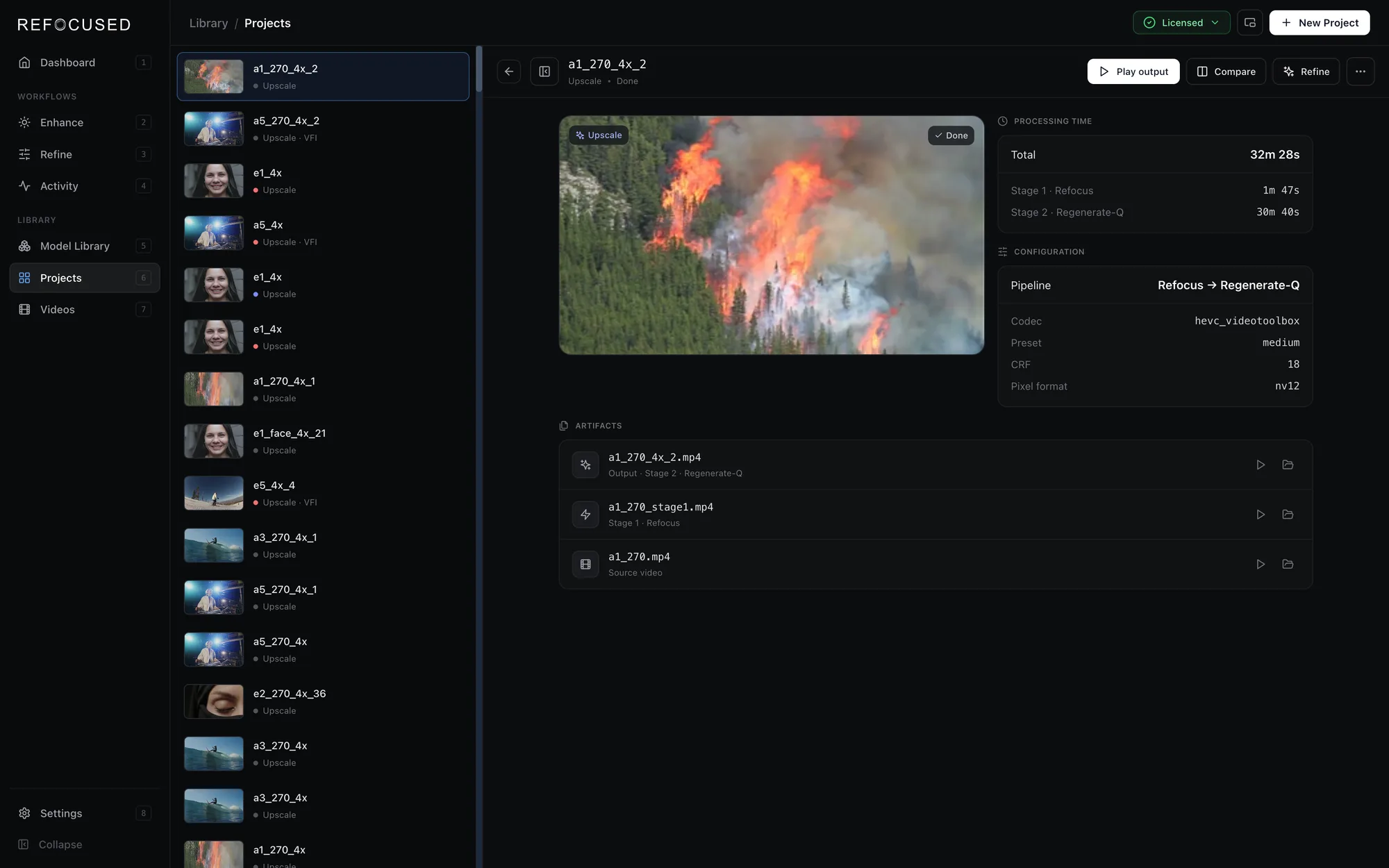Select Projects in sidebar

[85, 278]
